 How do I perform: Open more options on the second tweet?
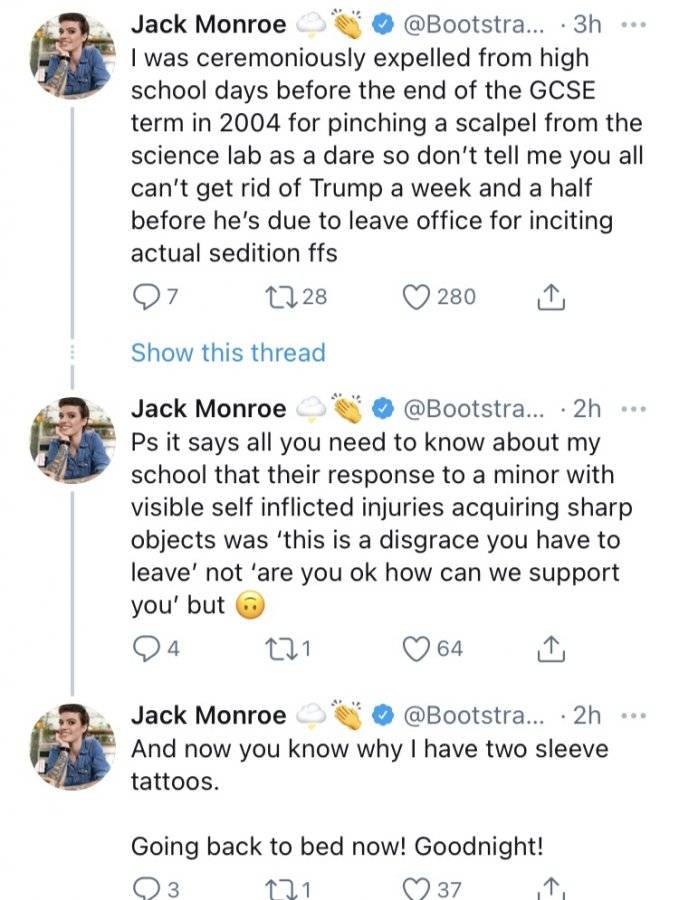click(x=633, y=409)
